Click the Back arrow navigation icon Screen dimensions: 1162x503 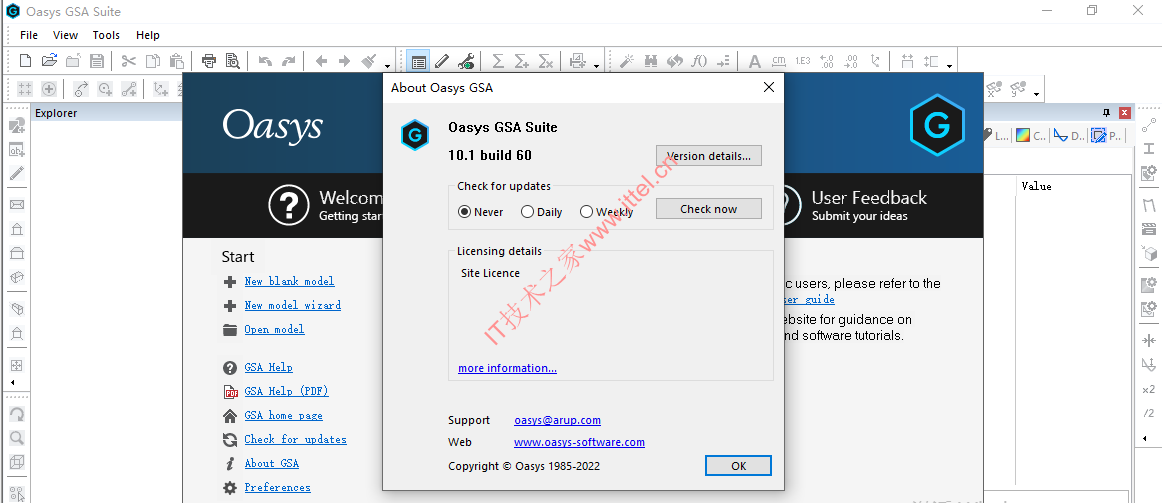point(321,61)
